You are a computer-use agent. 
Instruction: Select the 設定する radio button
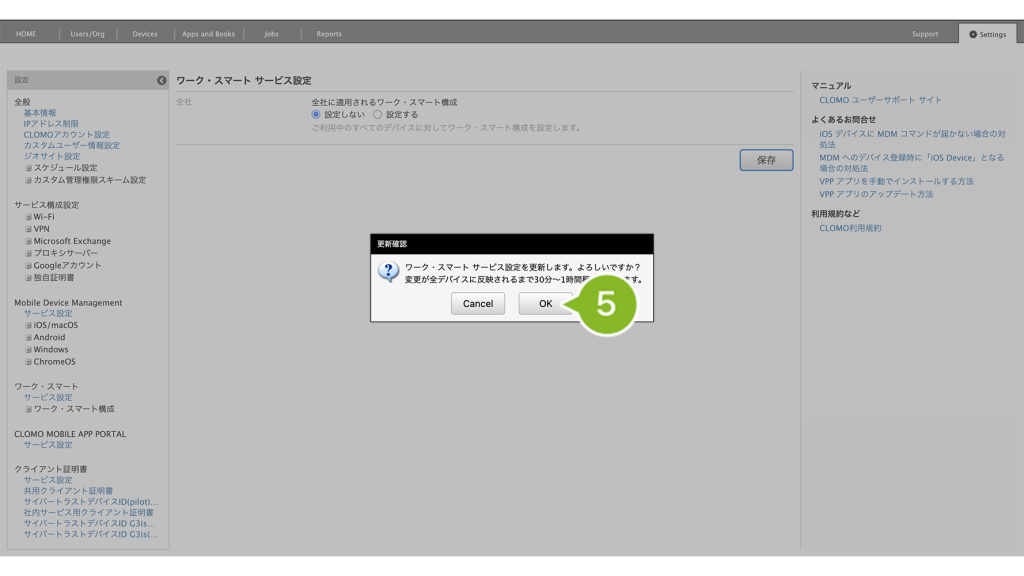pyautogui.click(x=378, y=115)
